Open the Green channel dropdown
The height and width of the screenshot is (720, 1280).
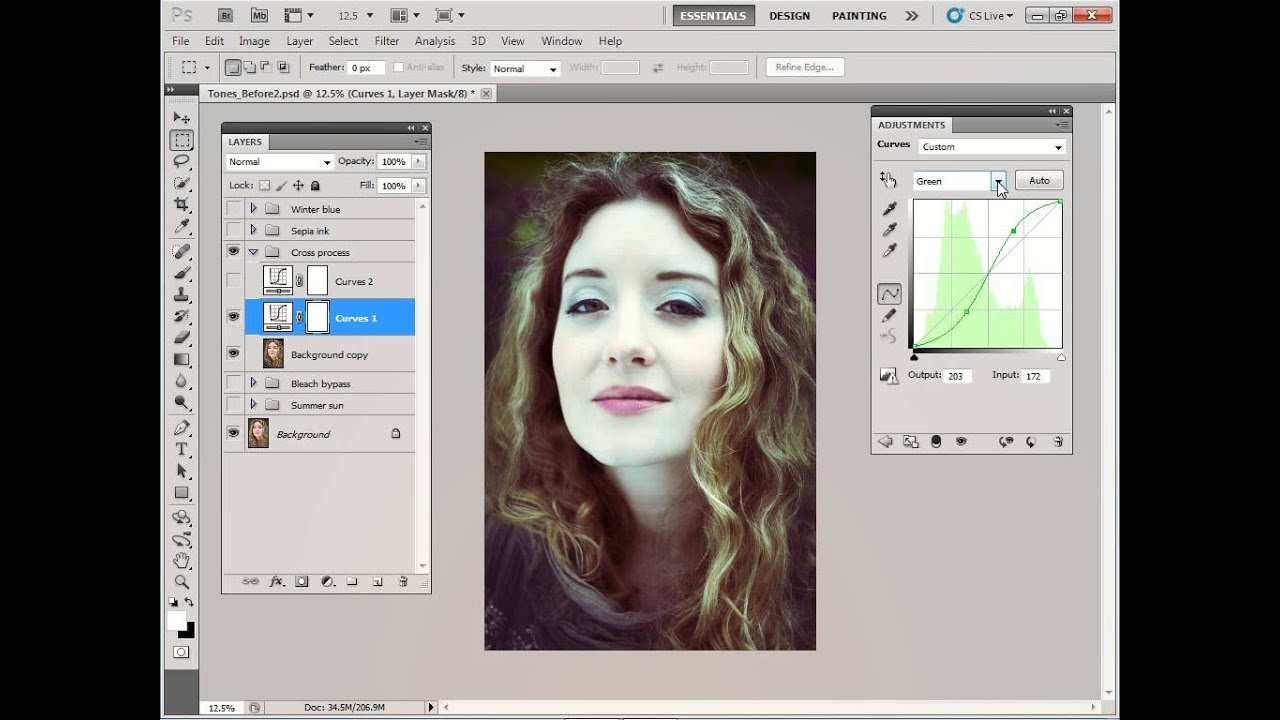coord(998,181)
